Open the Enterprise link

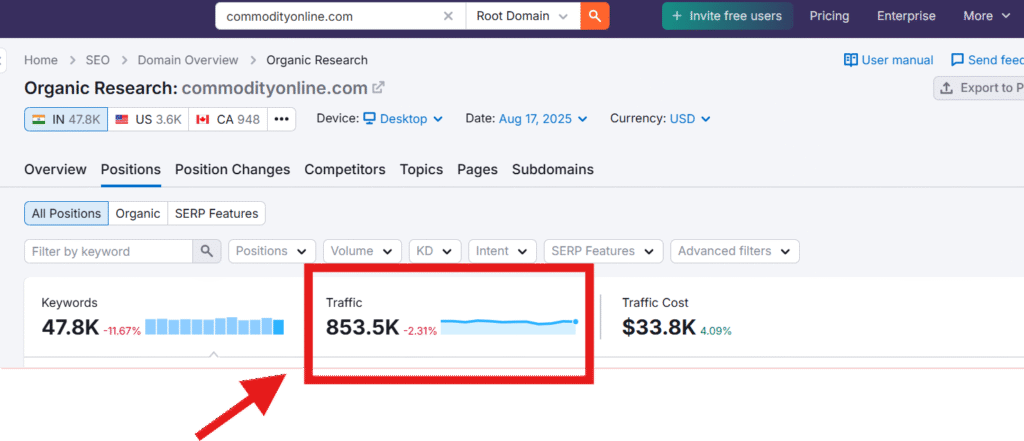coord(906,16)
